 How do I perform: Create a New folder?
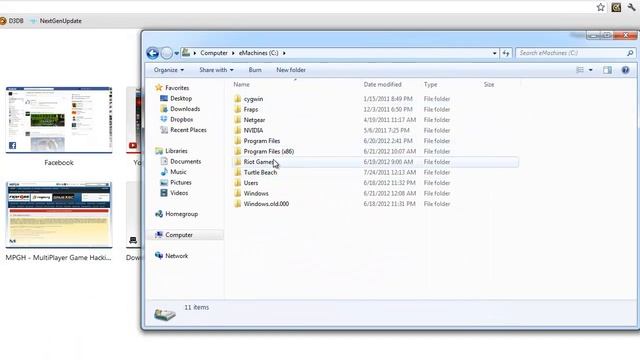pos(291,70)
